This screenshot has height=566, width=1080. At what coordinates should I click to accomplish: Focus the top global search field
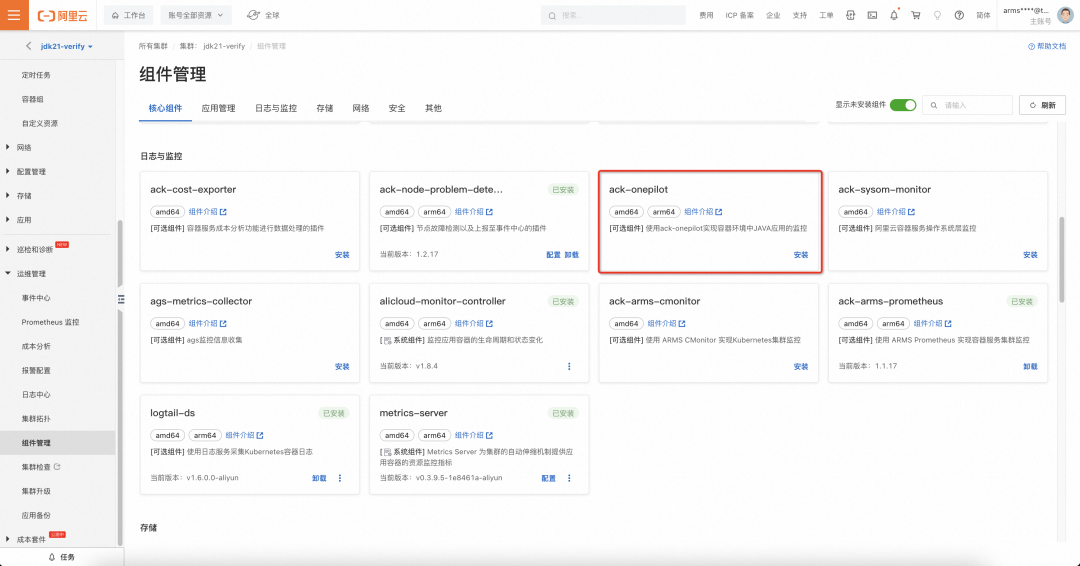point(613,15)
